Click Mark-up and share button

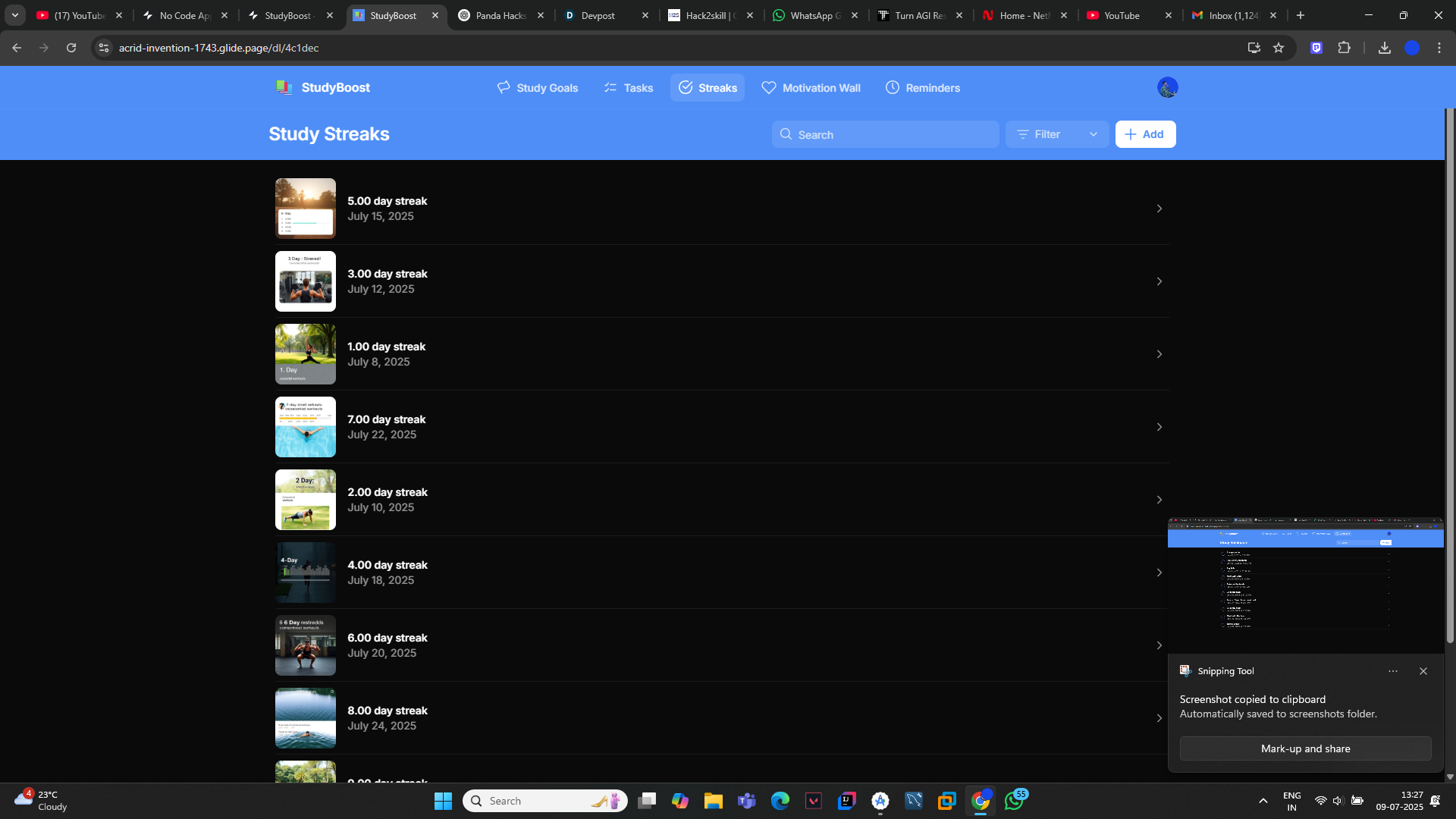coord(1305,748)
